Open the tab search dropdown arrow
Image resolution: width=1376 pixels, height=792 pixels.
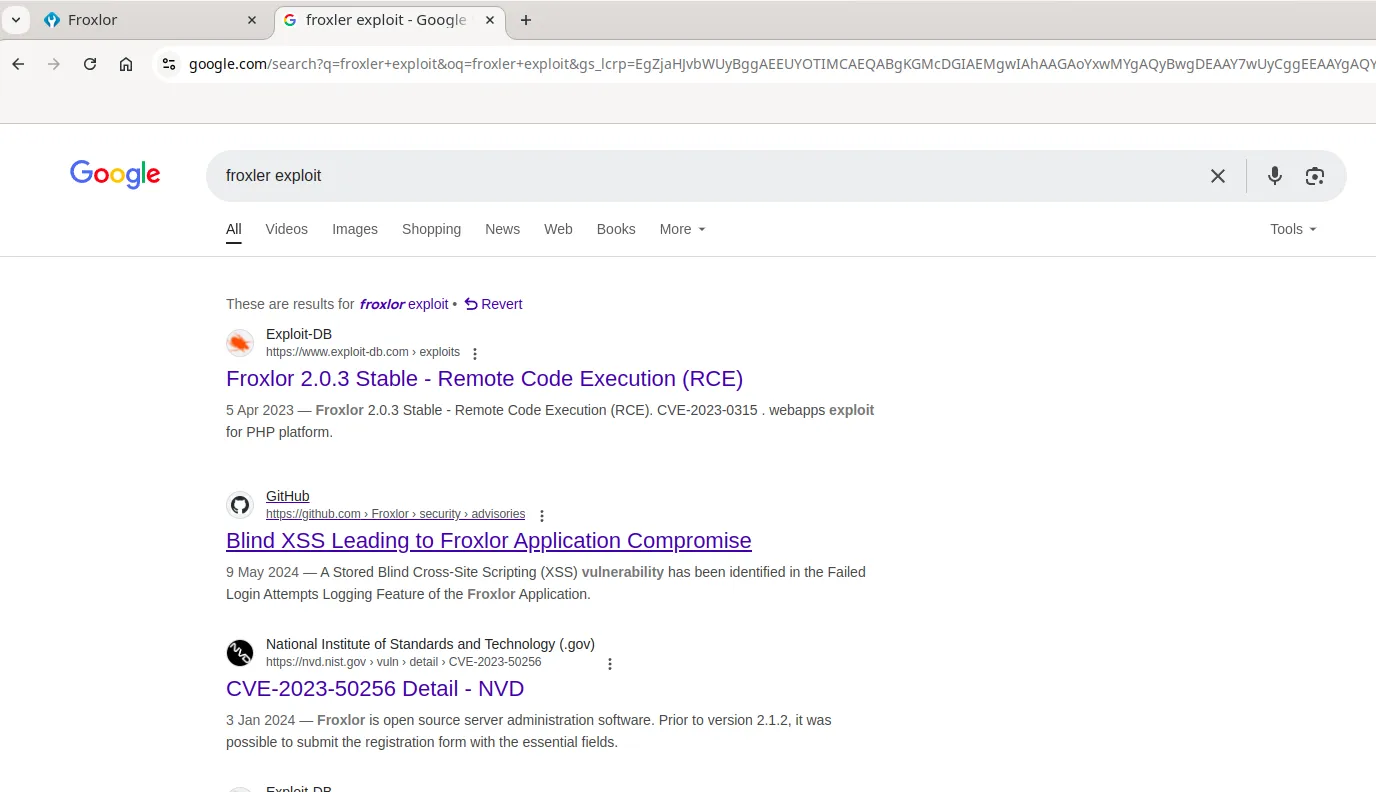[16, 20]
